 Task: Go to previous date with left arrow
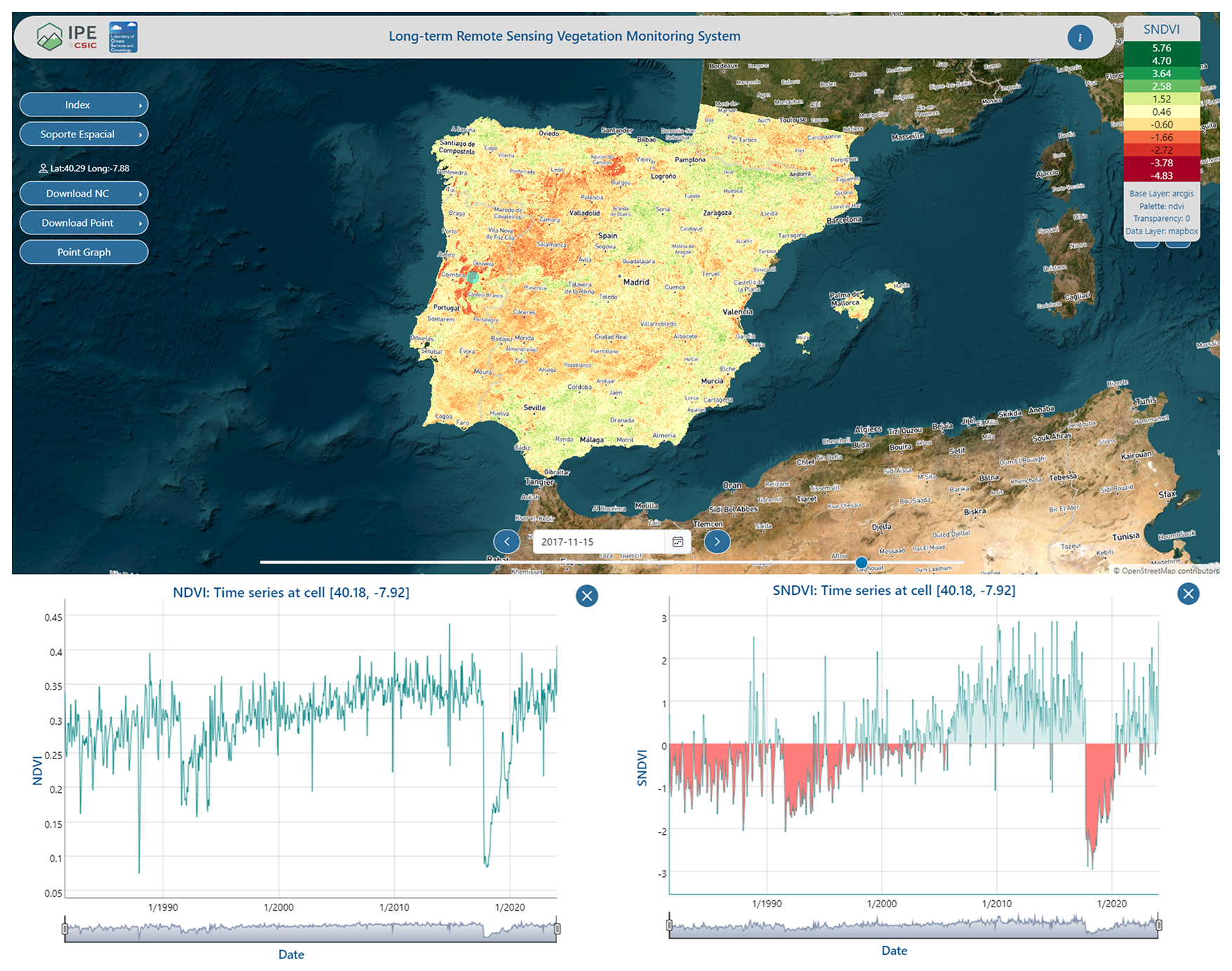point(507,542)
